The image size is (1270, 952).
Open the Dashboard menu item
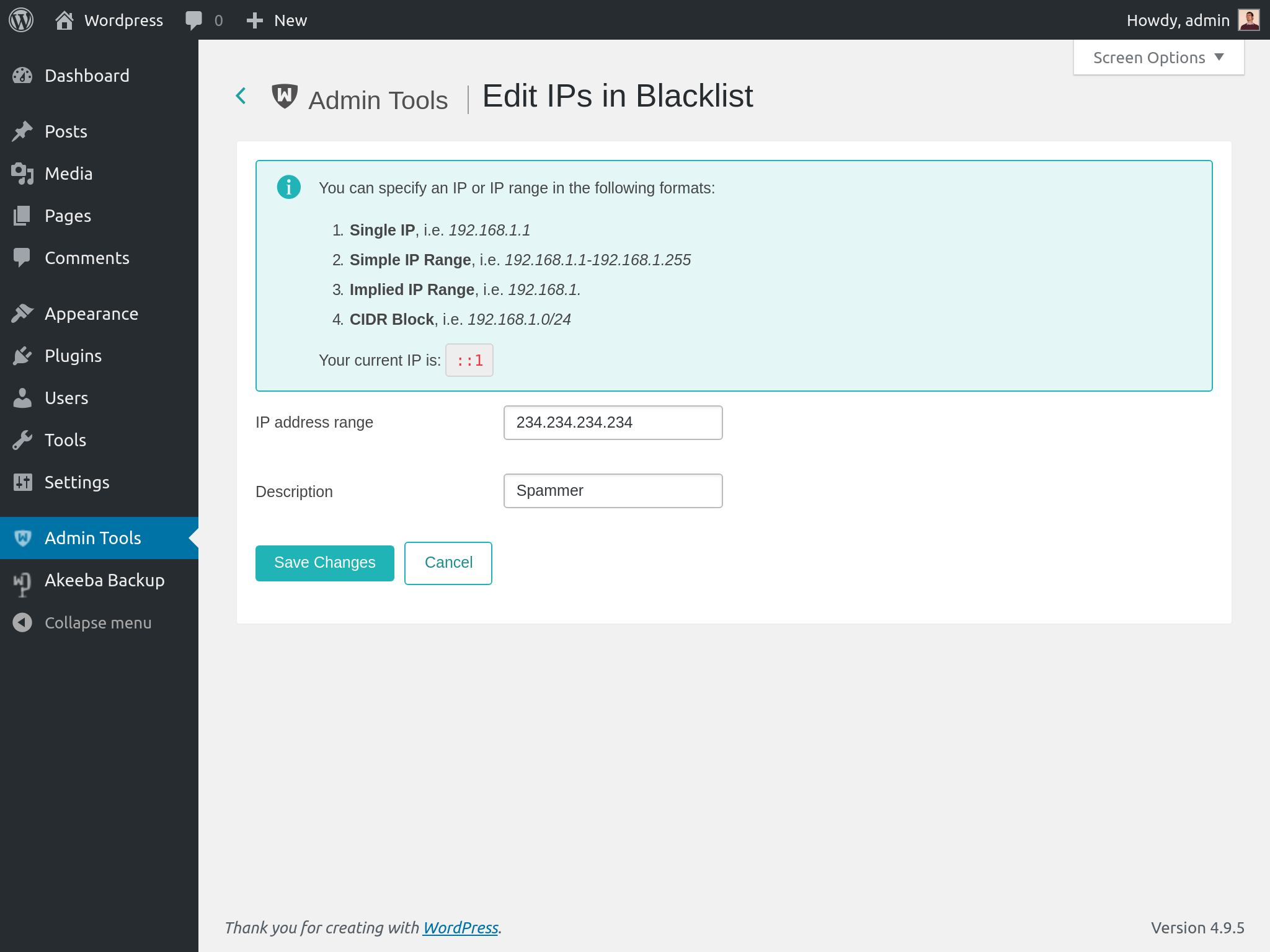coord(99,76)
